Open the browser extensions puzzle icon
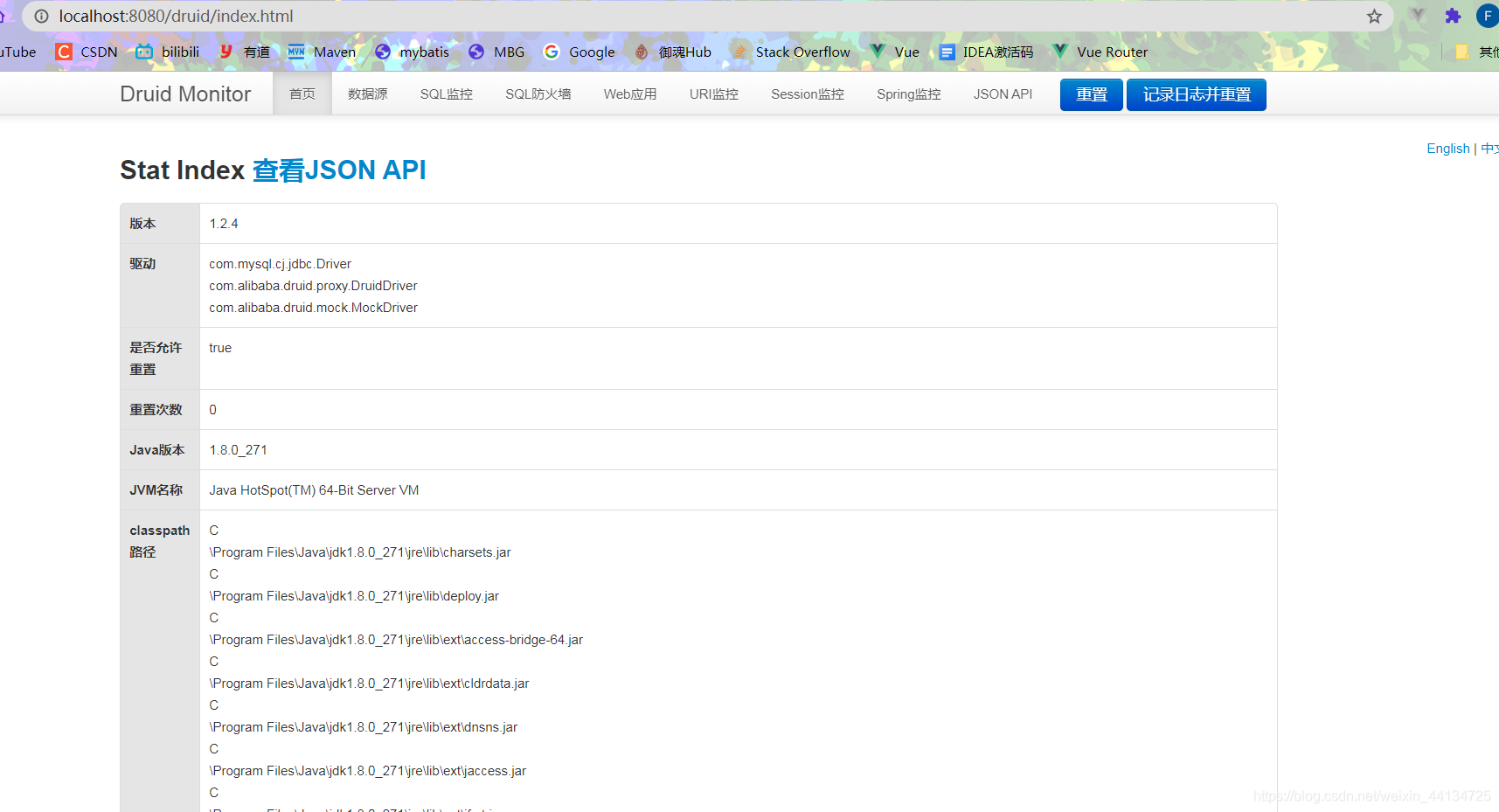 coord(1453,16)
